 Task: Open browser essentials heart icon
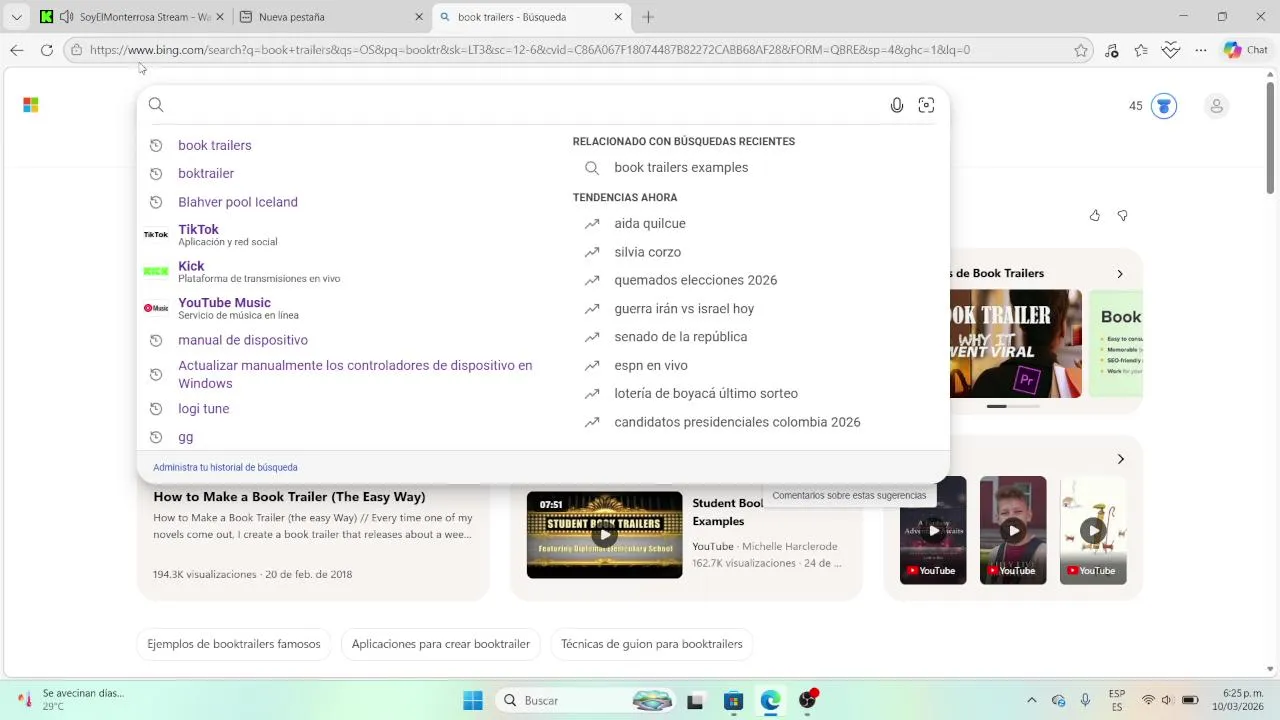pos(1171,50)
